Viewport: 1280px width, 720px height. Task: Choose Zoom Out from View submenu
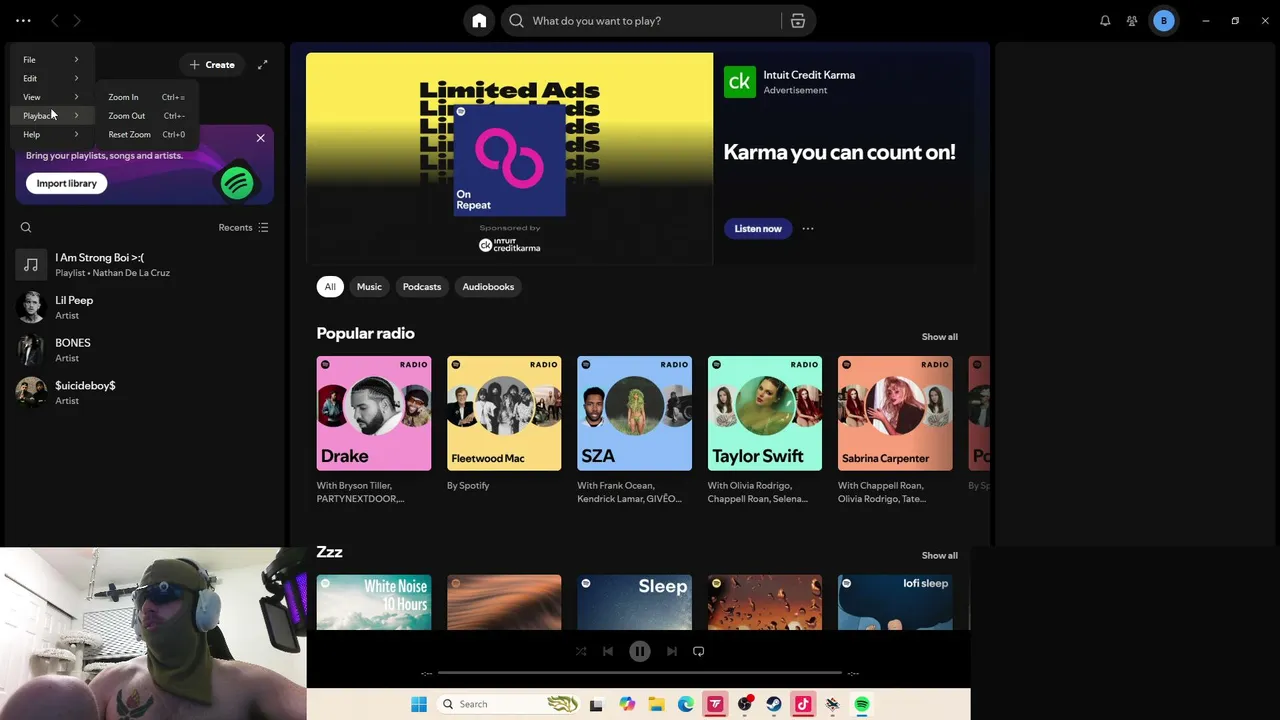point(147,116)
